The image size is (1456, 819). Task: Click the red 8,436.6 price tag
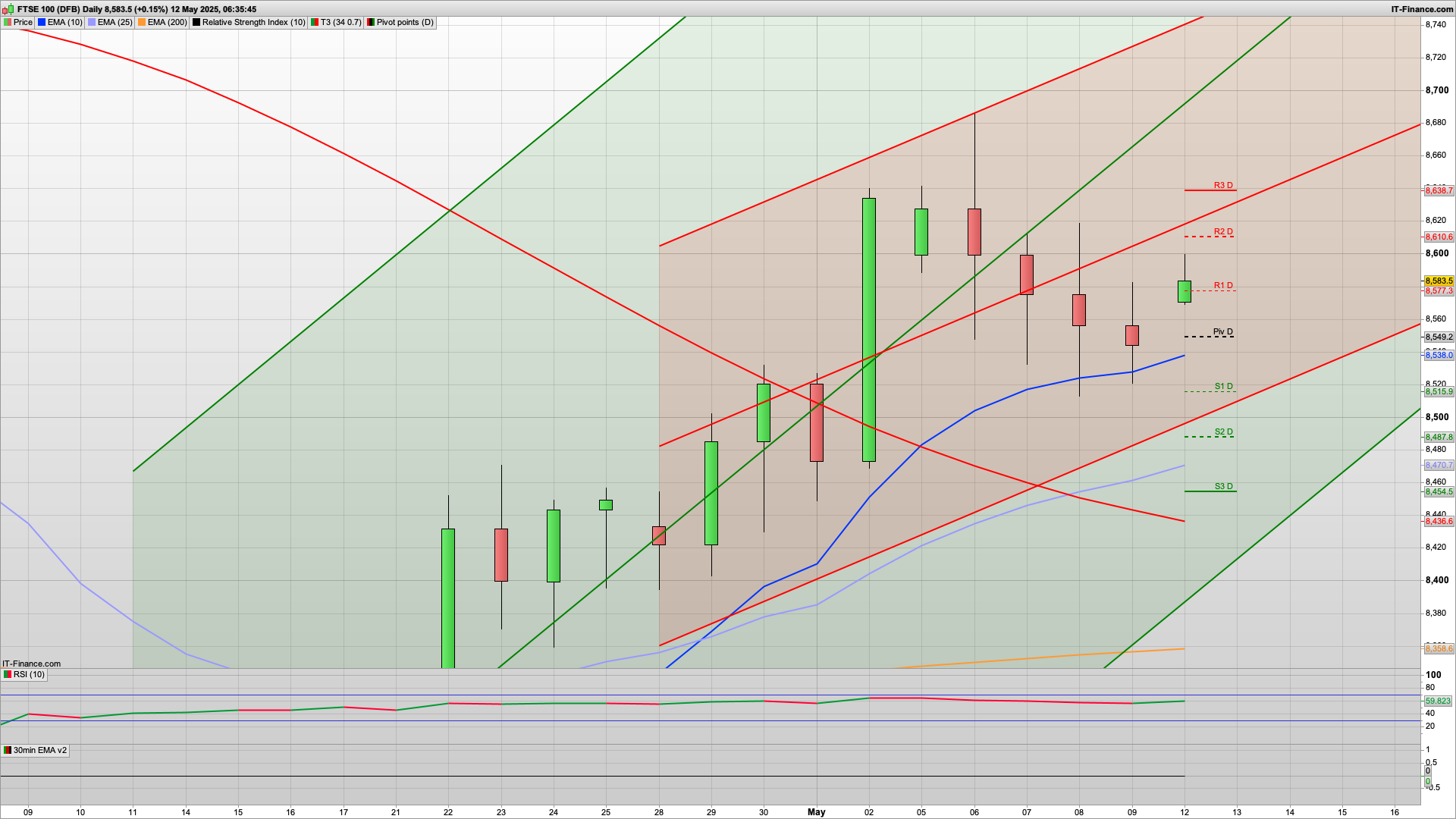[1439, 521]
